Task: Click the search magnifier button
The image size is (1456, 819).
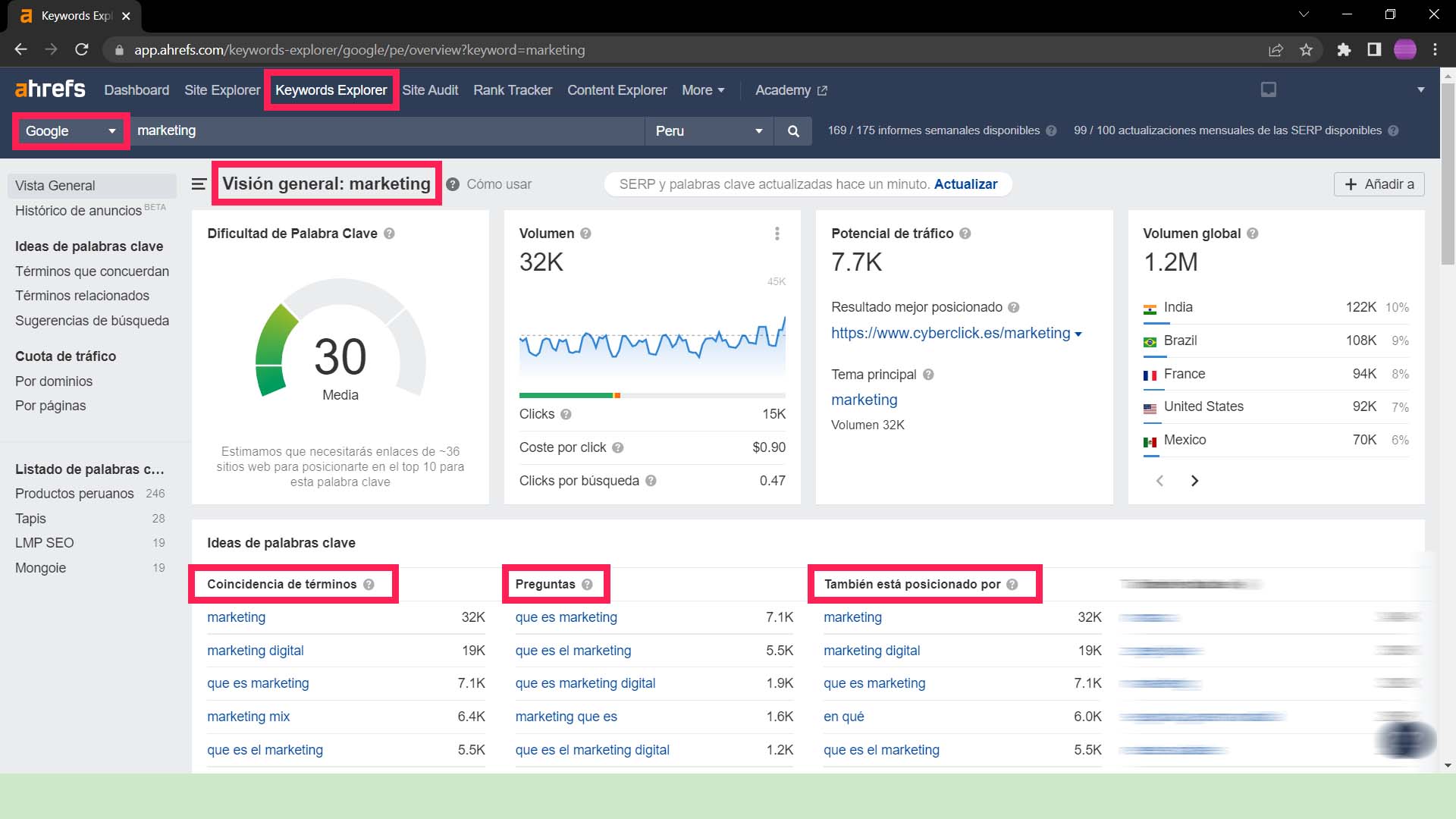Action: (x=793, y=131)
